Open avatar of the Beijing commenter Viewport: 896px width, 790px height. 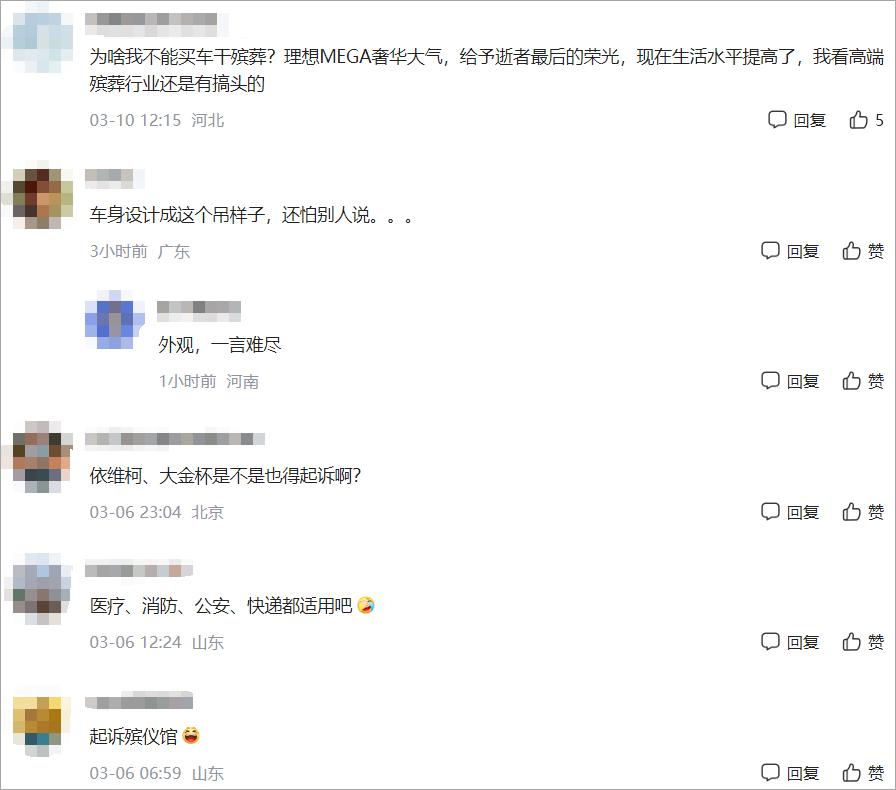pos(38,457)
